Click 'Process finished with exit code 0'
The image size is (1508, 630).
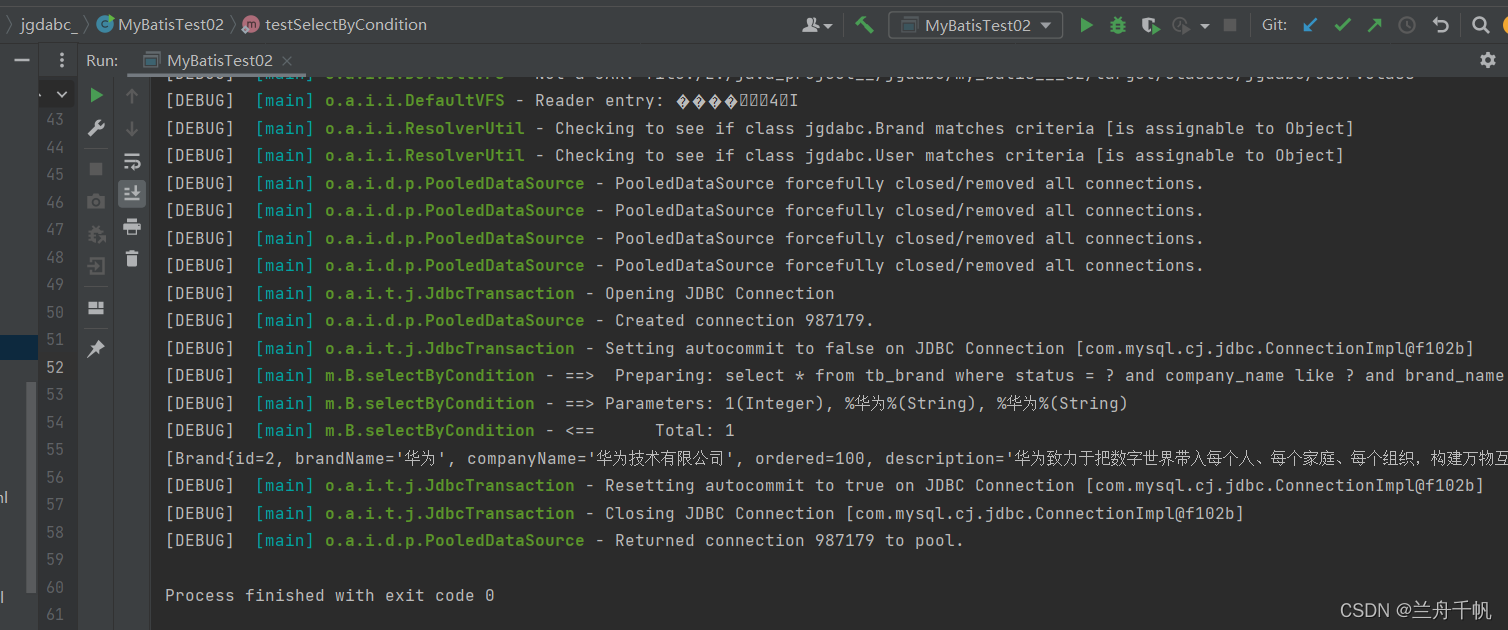(330, 595)
